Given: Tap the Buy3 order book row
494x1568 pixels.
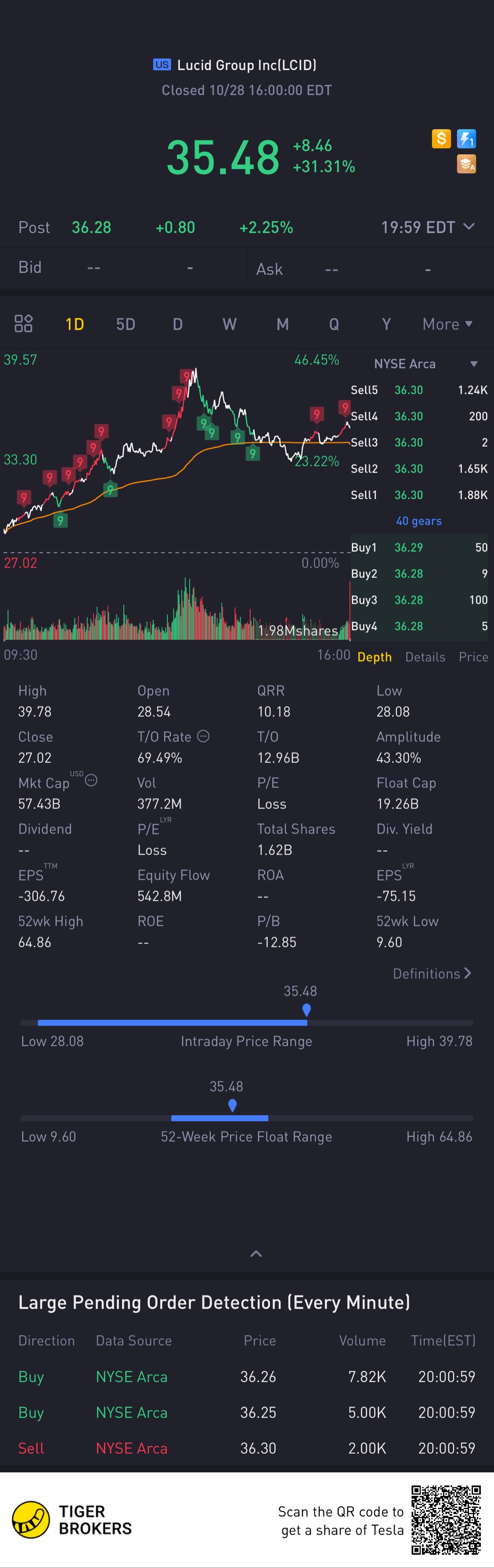Looking at the screenshot, I should (419, 600).
